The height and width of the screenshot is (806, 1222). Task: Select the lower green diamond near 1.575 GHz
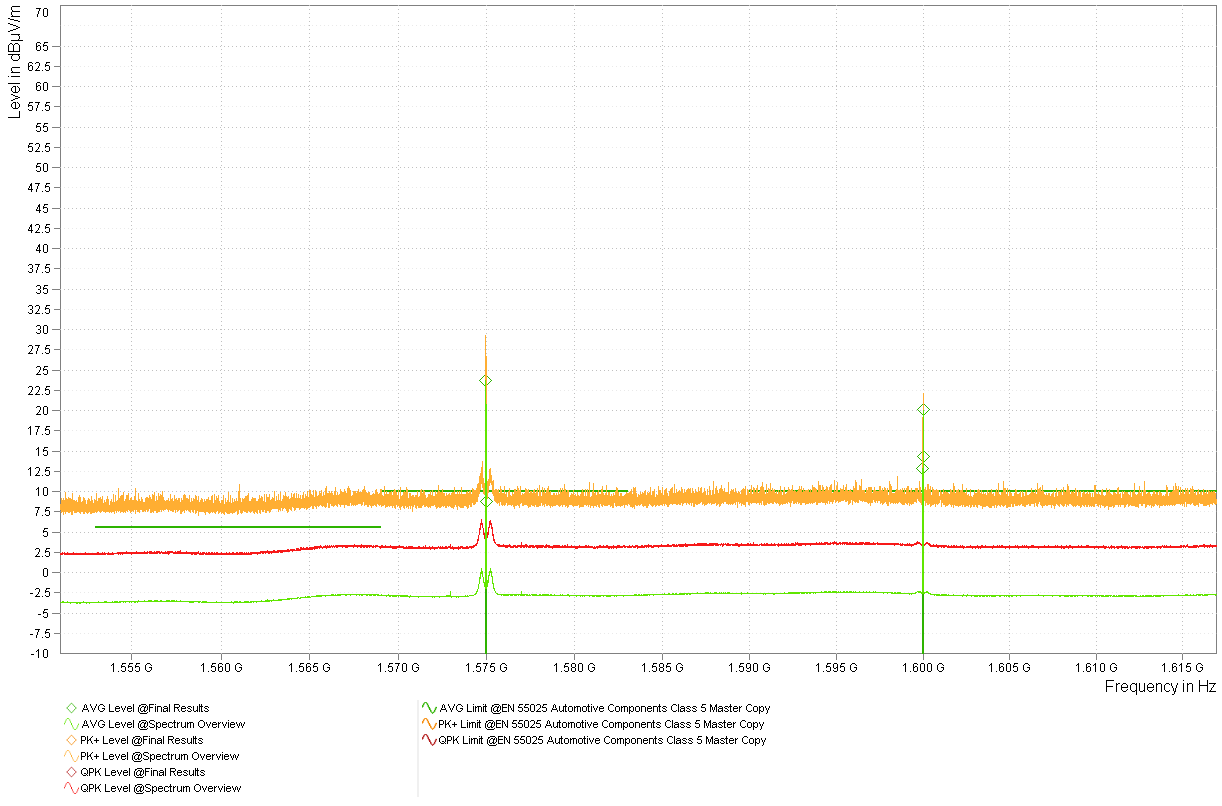click(x=486, y=501)
